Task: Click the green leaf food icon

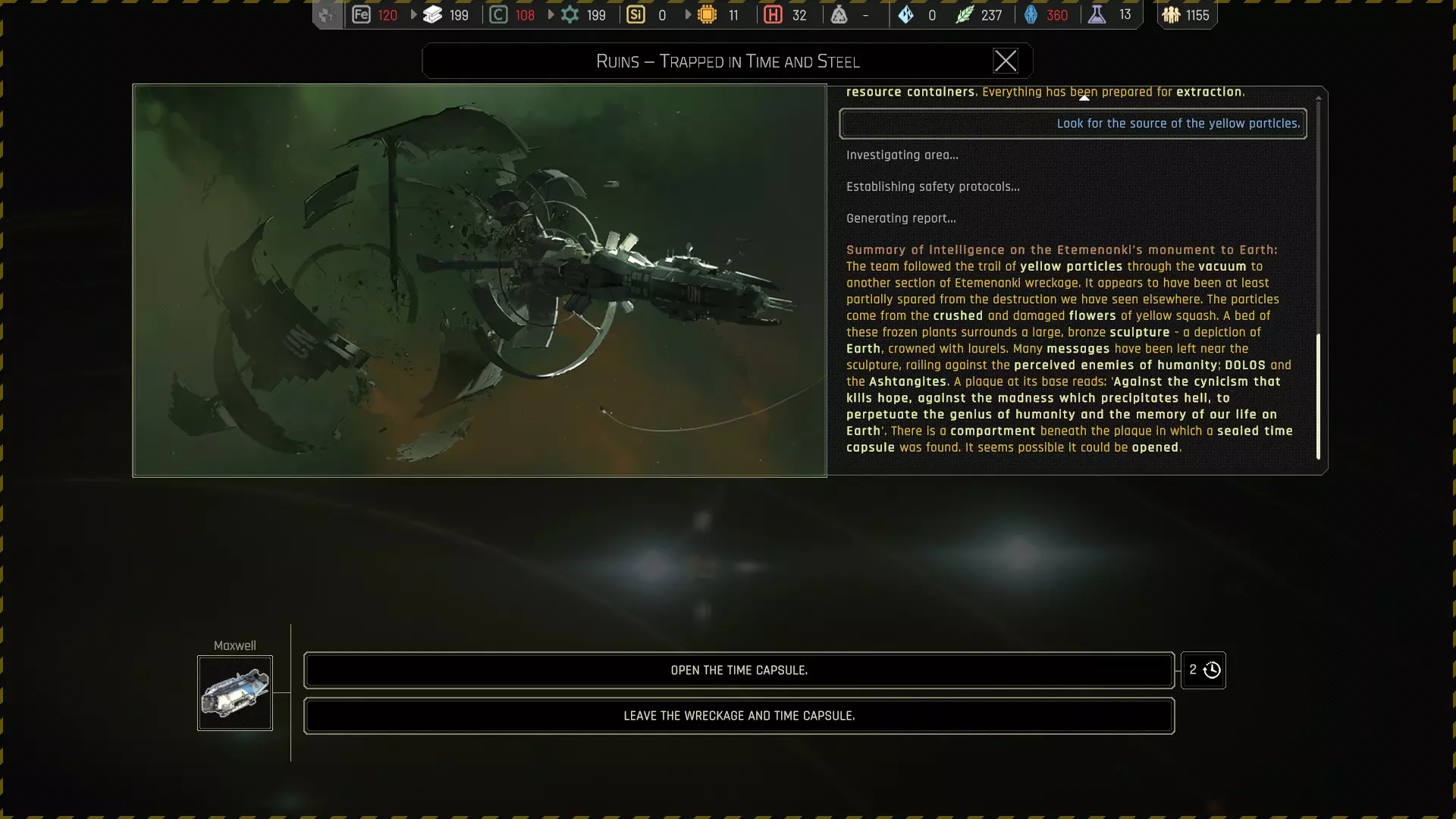Action: coord(964,14)
